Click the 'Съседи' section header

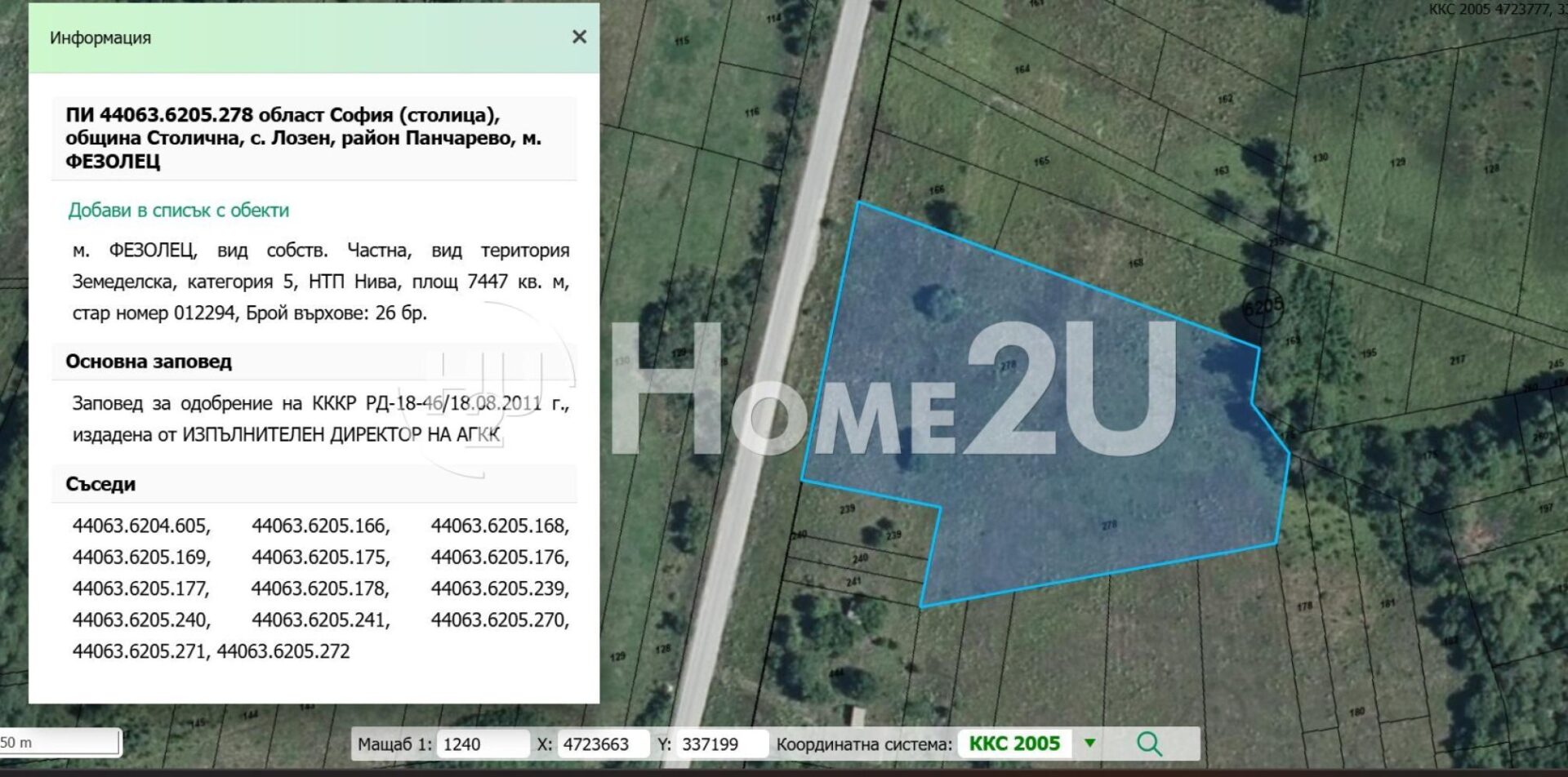tap(100, 484)
